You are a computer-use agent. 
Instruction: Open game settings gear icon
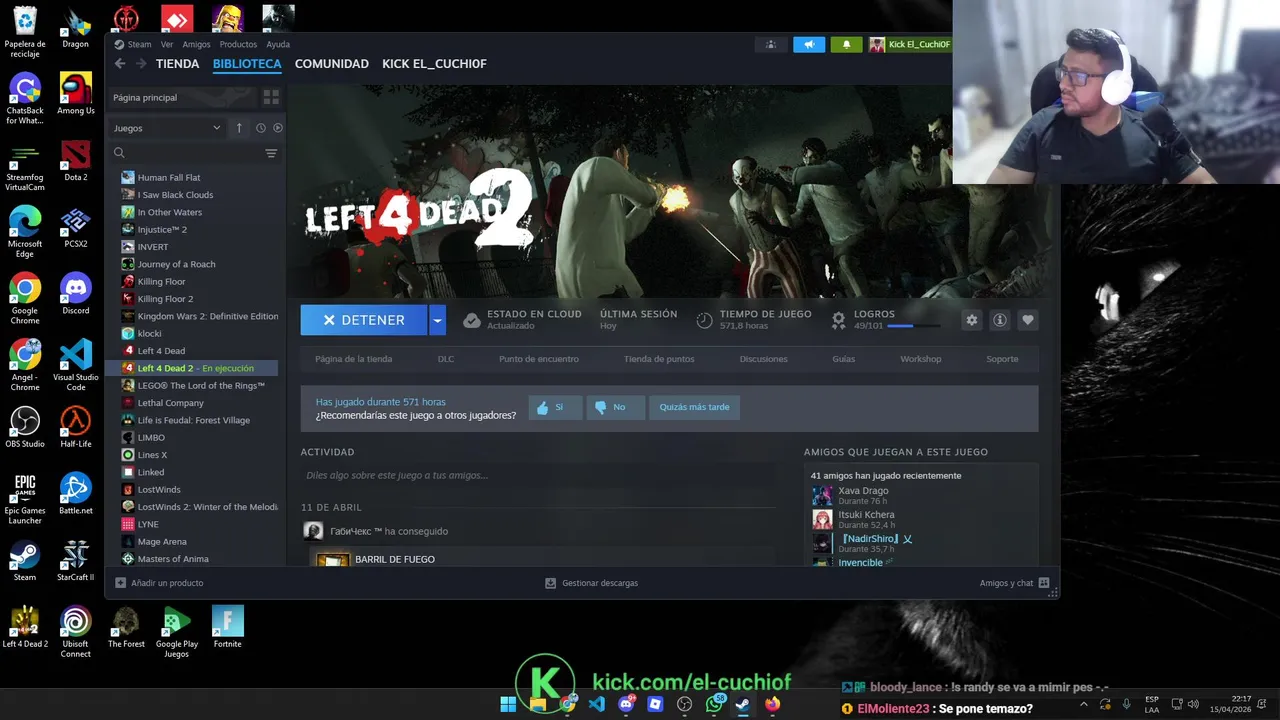click(971, 320)
